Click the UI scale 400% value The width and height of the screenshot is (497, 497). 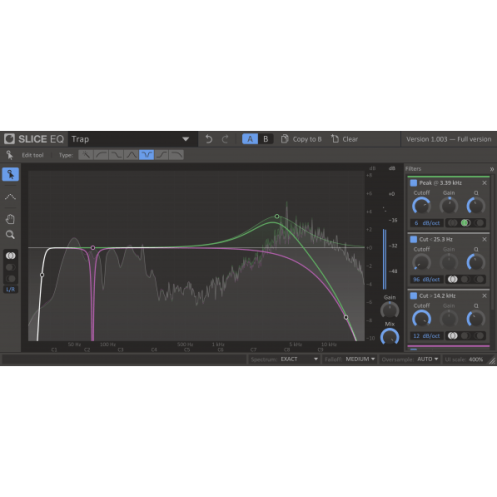pos(476,359)
